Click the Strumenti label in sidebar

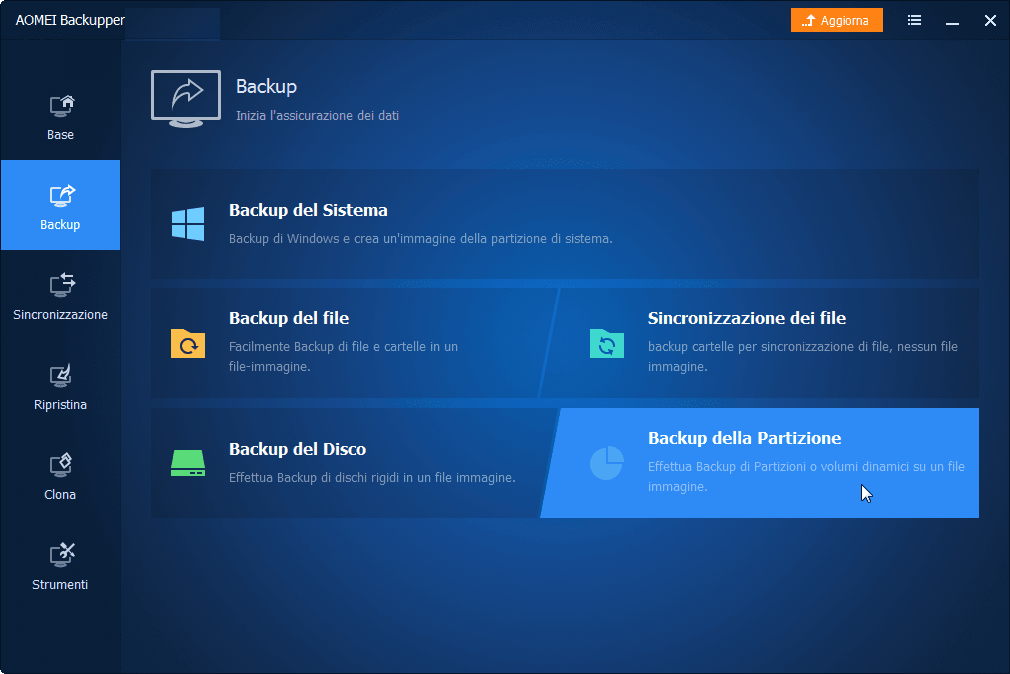coord(60,584)
